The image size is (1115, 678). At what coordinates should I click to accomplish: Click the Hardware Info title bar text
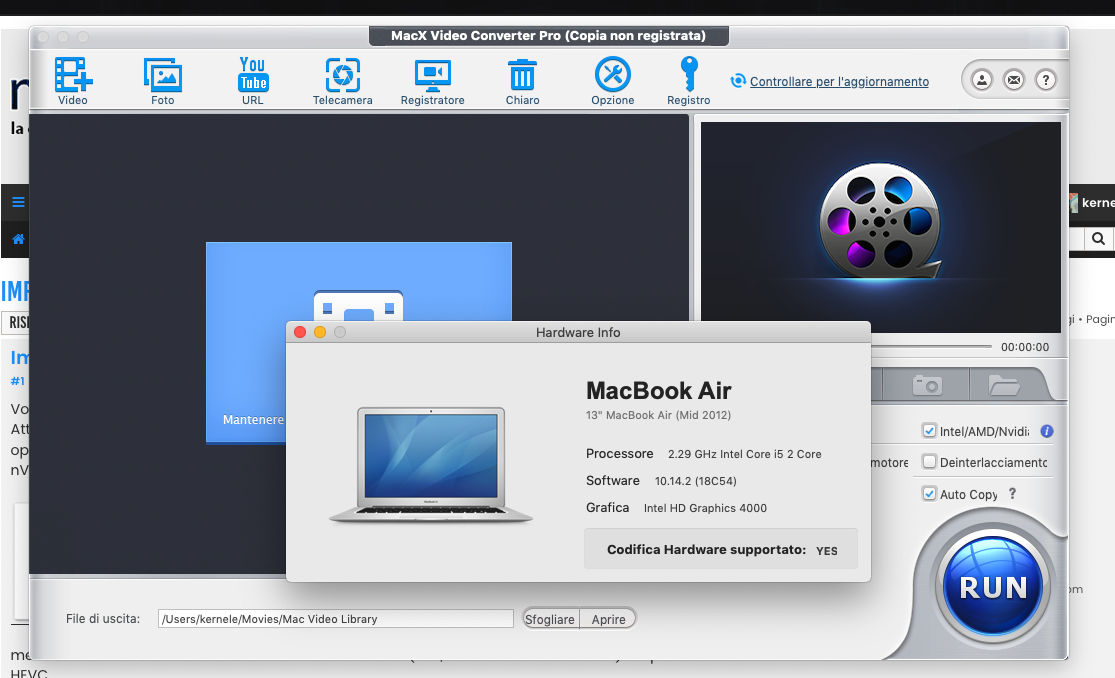point(578,332)
